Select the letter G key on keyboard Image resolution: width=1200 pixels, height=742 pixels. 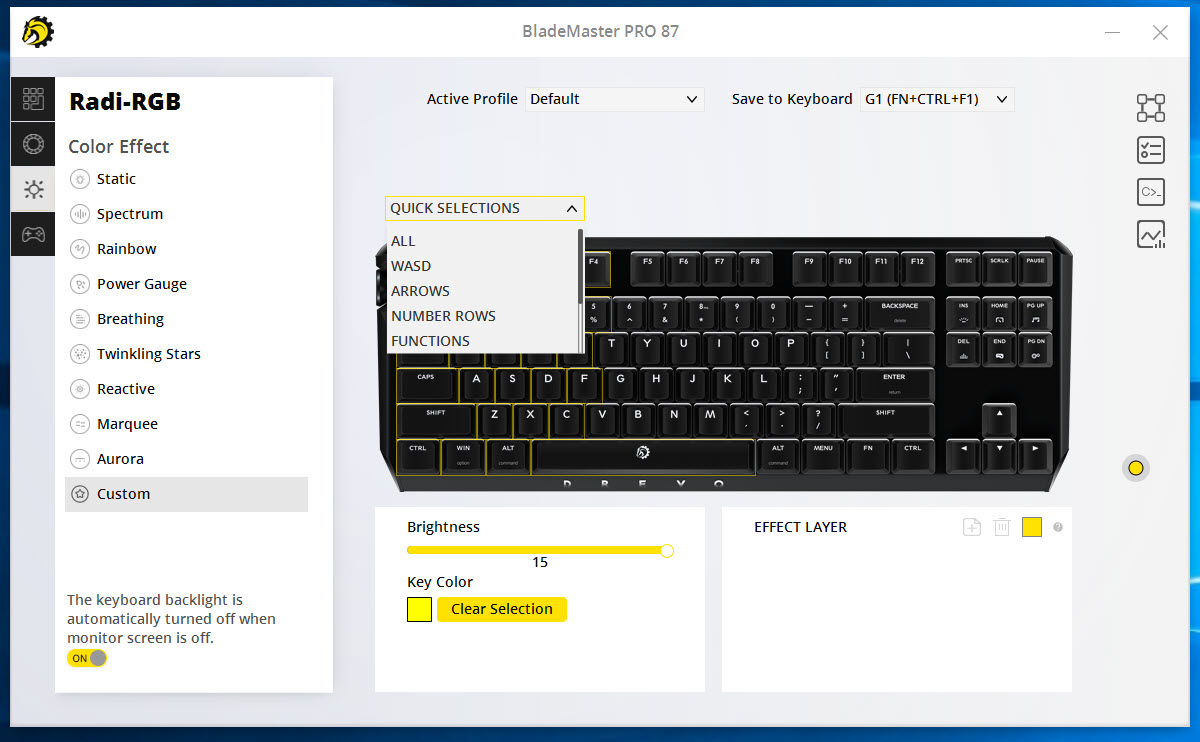tap(620, 384)
